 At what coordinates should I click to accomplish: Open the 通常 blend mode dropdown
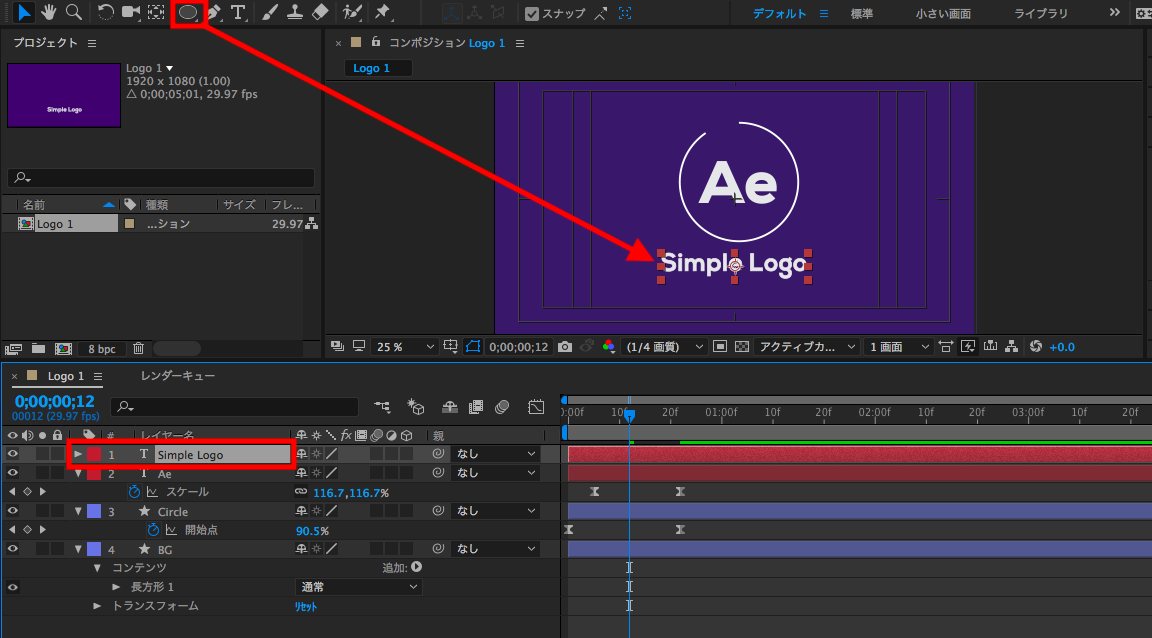pyautogui.click(x=359, y=587)
